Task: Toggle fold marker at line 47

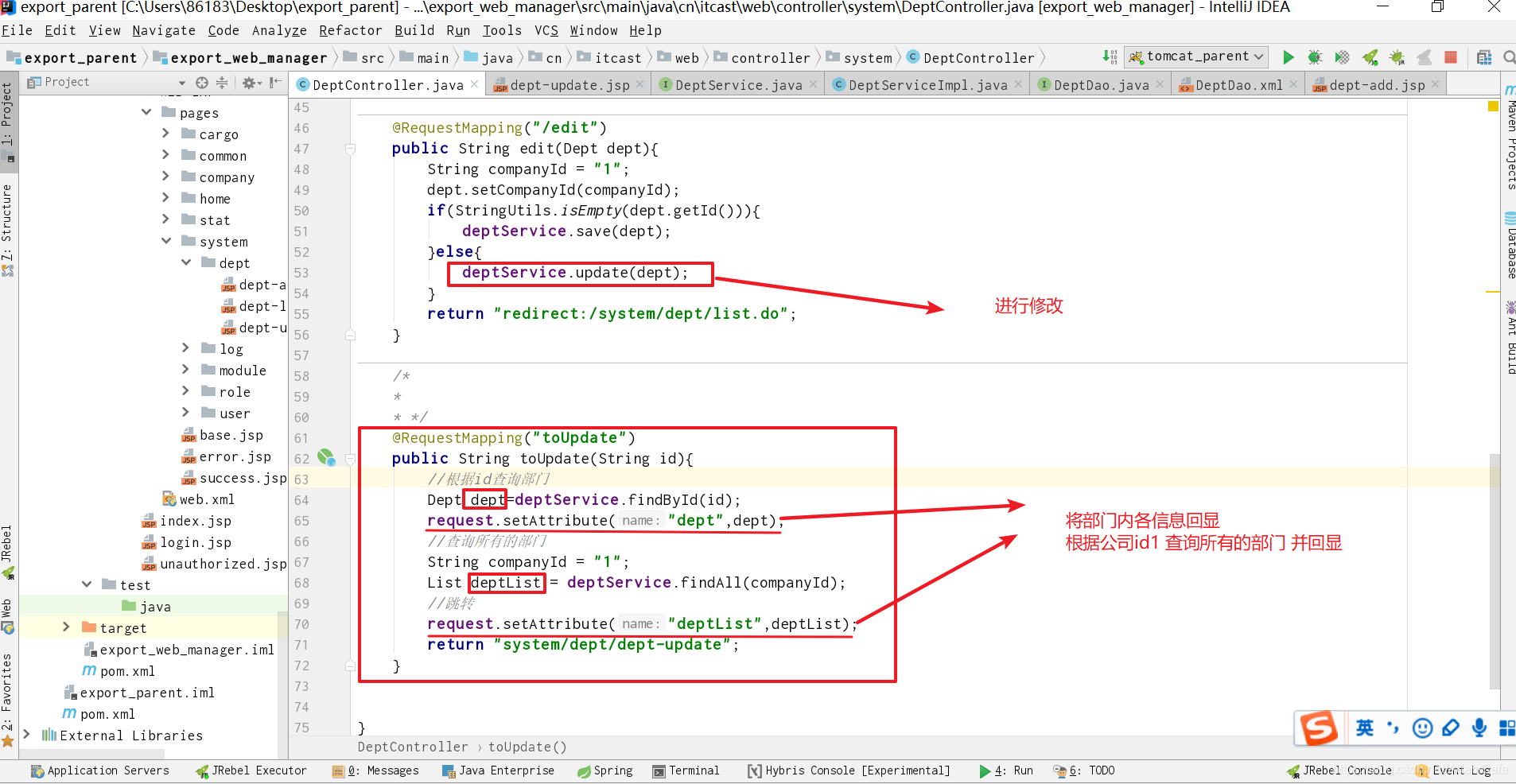Action: tap(350, 148)
